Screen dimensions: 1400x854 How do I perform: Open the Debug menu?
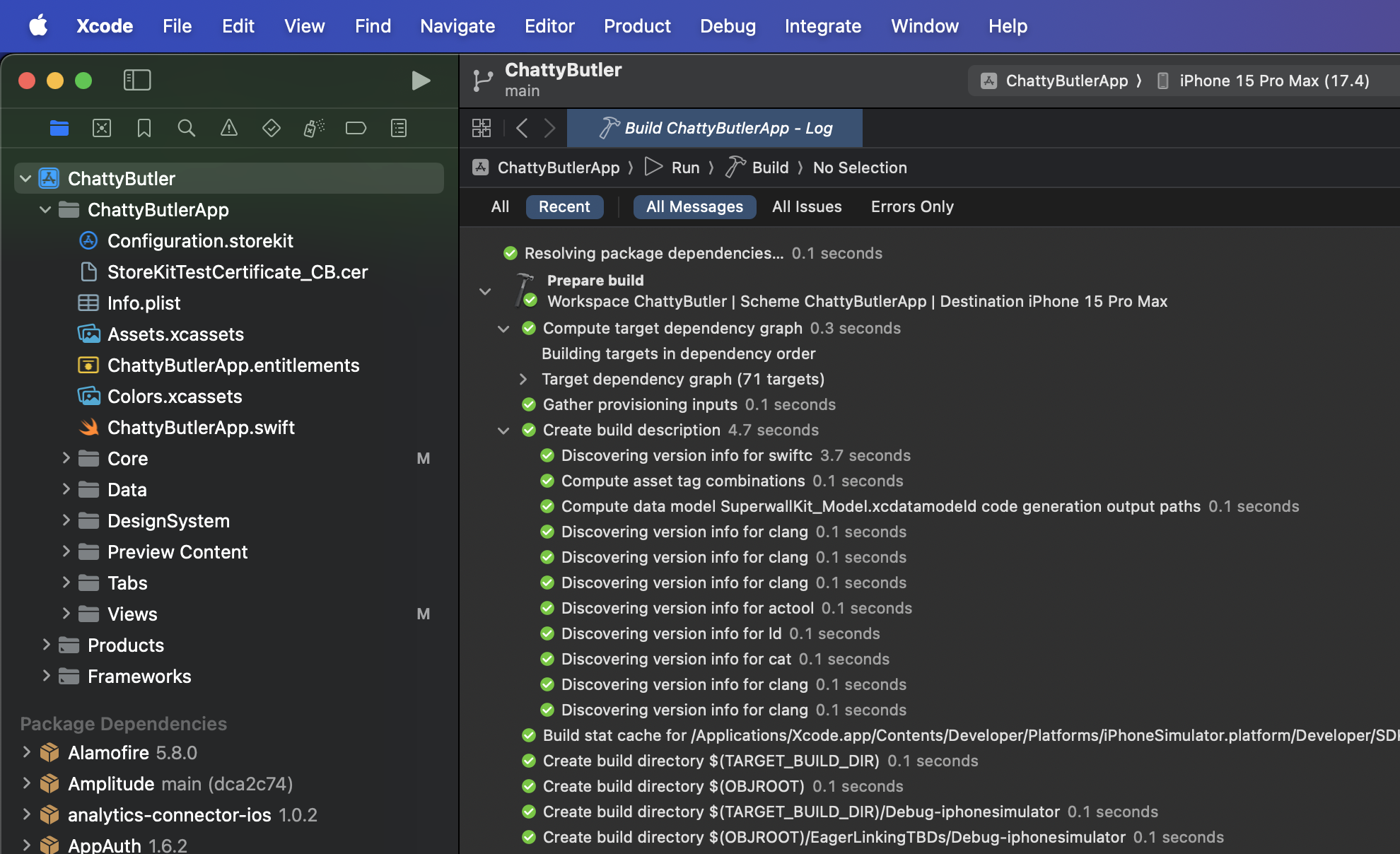click(x=728, y=26)
